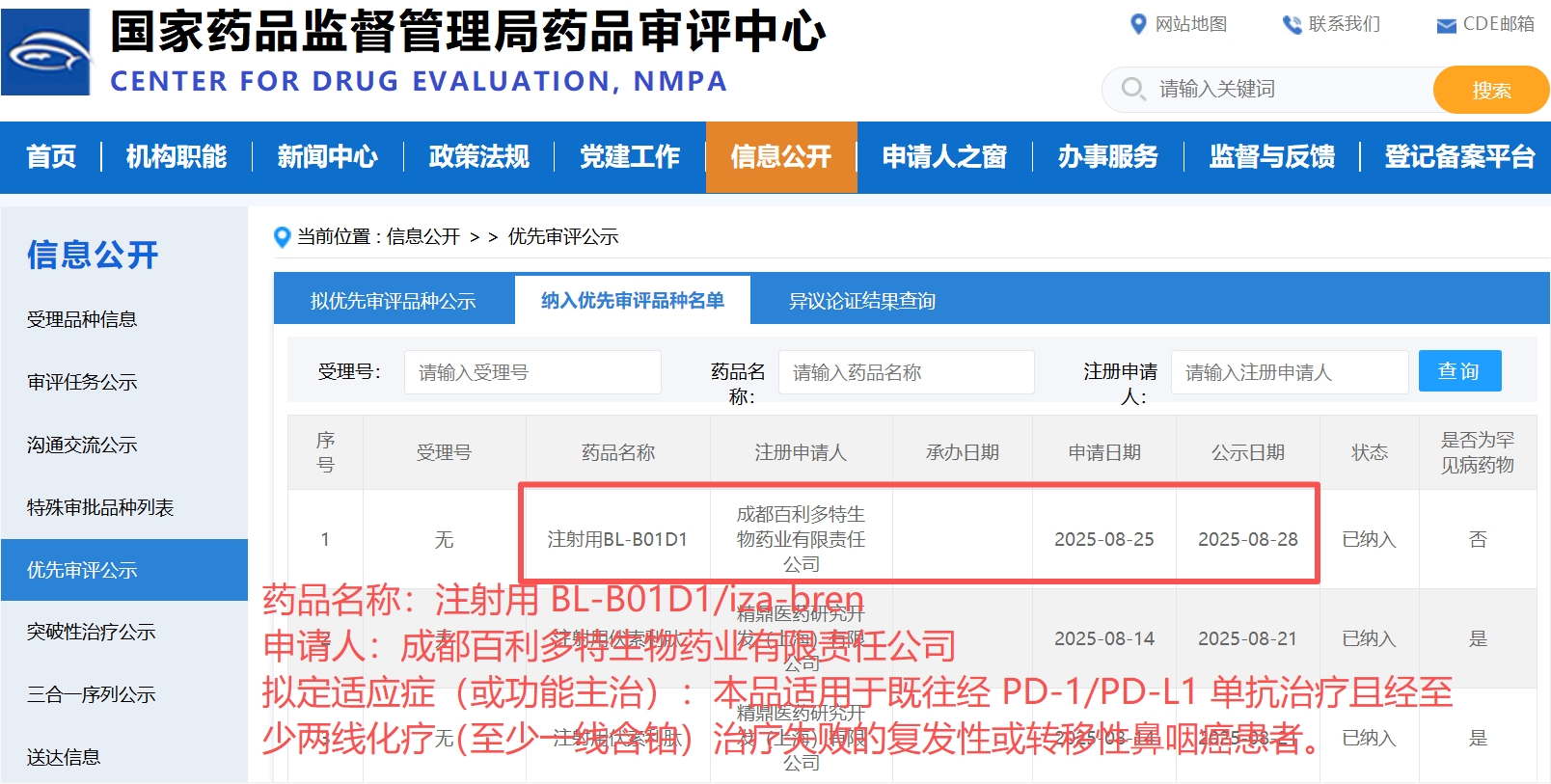The width and height of the screenshot is (1551, 784).
Task: Click the 受理号 column header
Action: 444,452
